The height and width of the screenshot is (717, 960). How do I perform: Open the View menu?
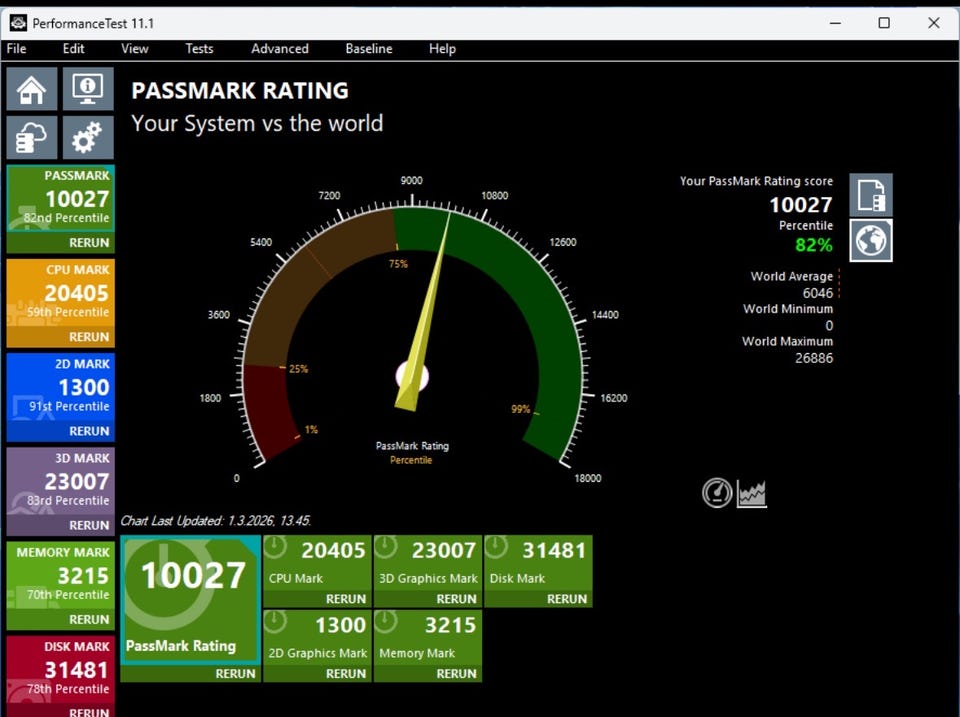[135, 49]
